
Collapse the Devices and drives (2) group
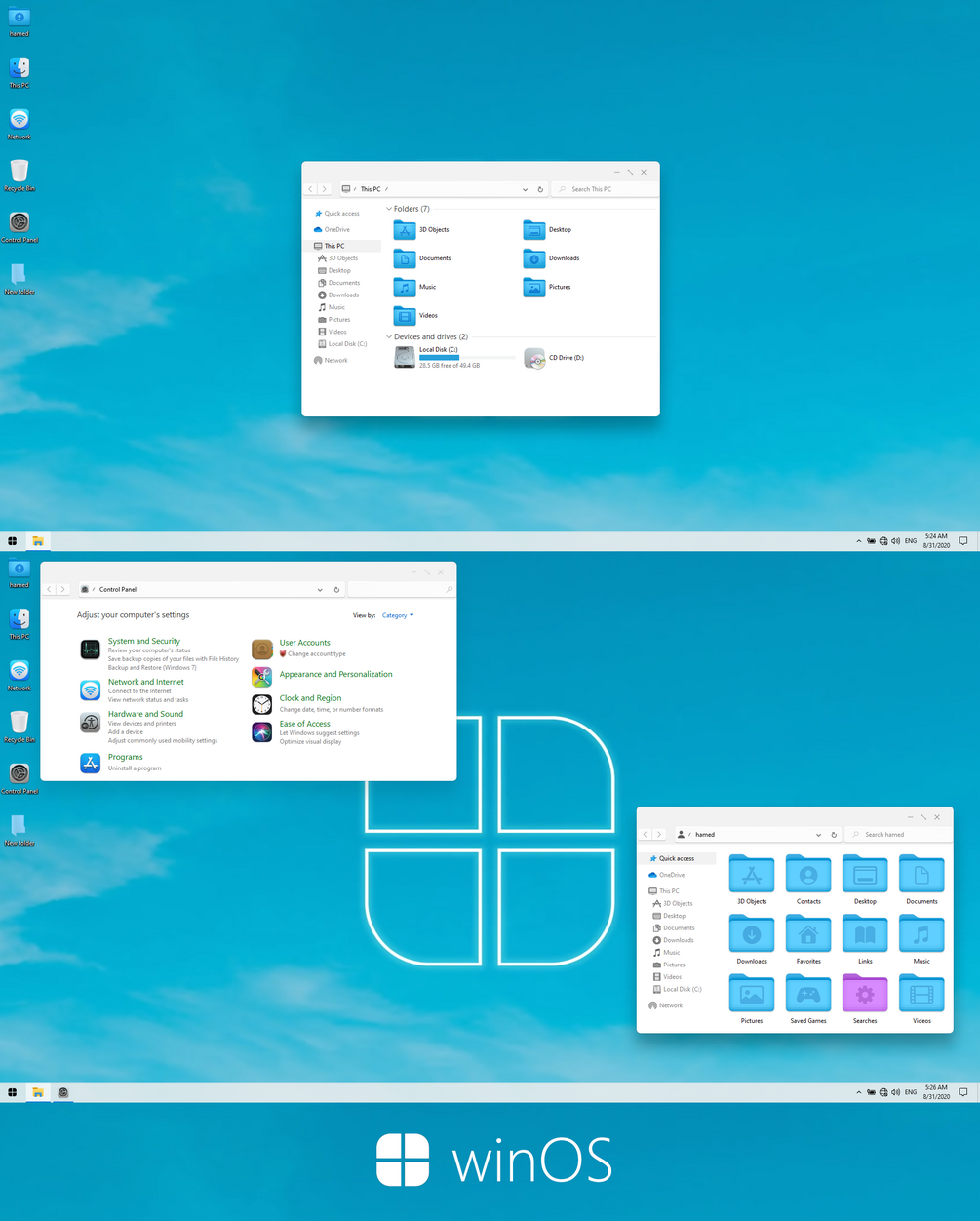[x=389, y=336]
